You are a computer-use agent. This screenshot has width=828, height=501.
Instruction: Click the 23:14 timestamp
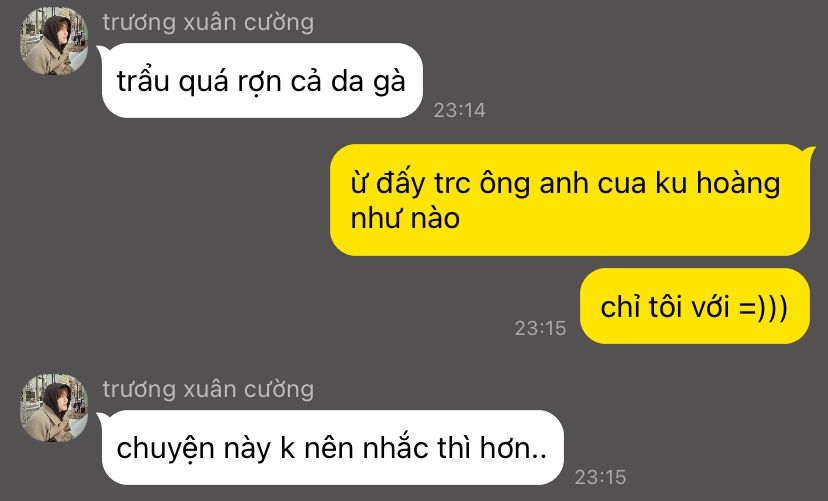tap(459, 110)
